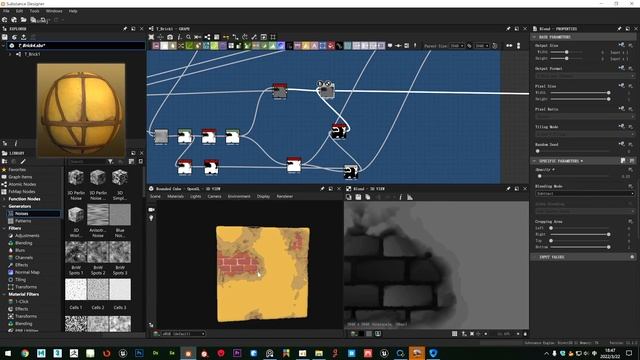640x360 pixels.
Task: Click the pin icon in the graph panel header
Action: click(508, 29)
